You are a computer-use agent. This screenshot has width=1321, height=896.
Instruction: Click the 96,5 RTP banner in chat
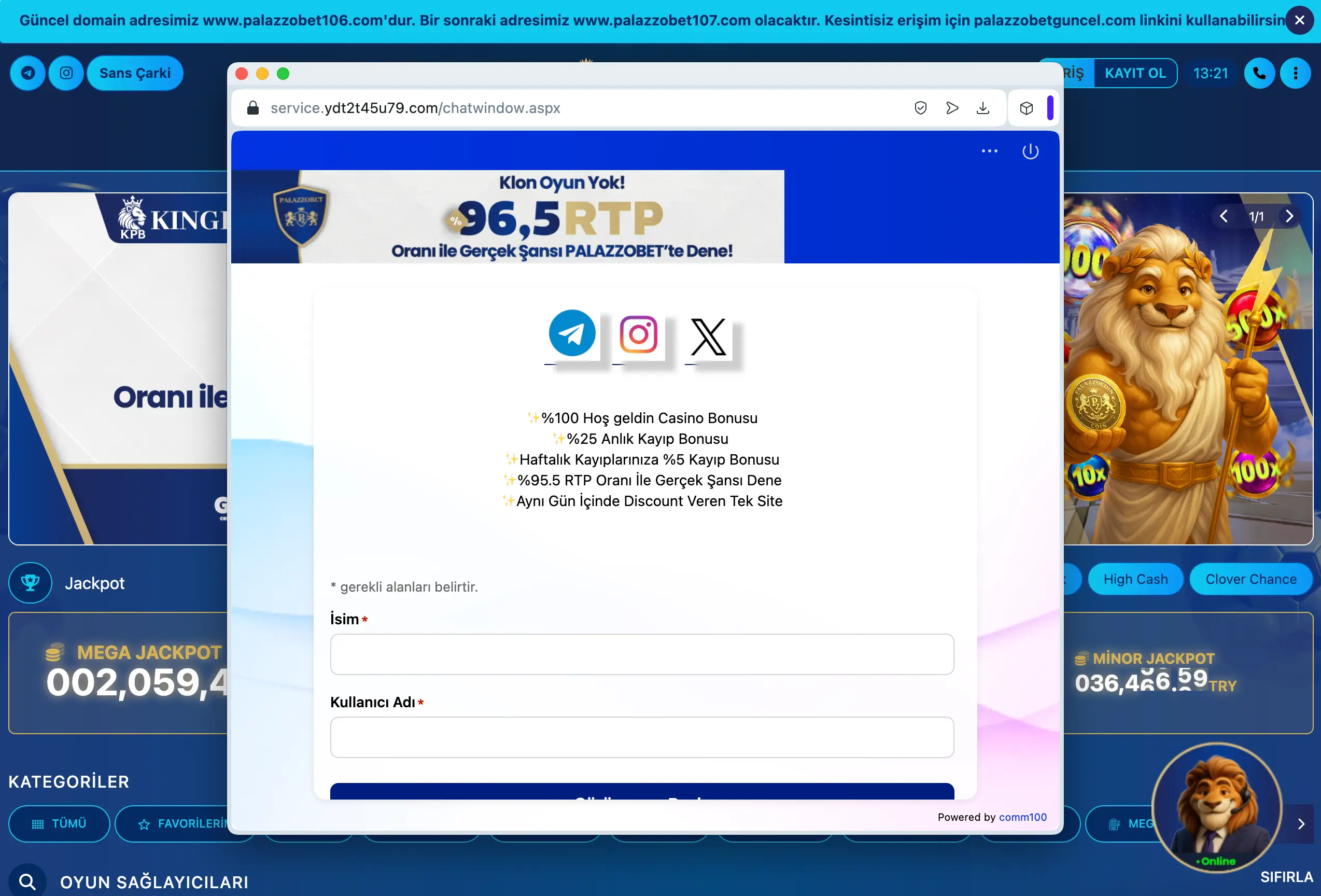pos(508,217)
